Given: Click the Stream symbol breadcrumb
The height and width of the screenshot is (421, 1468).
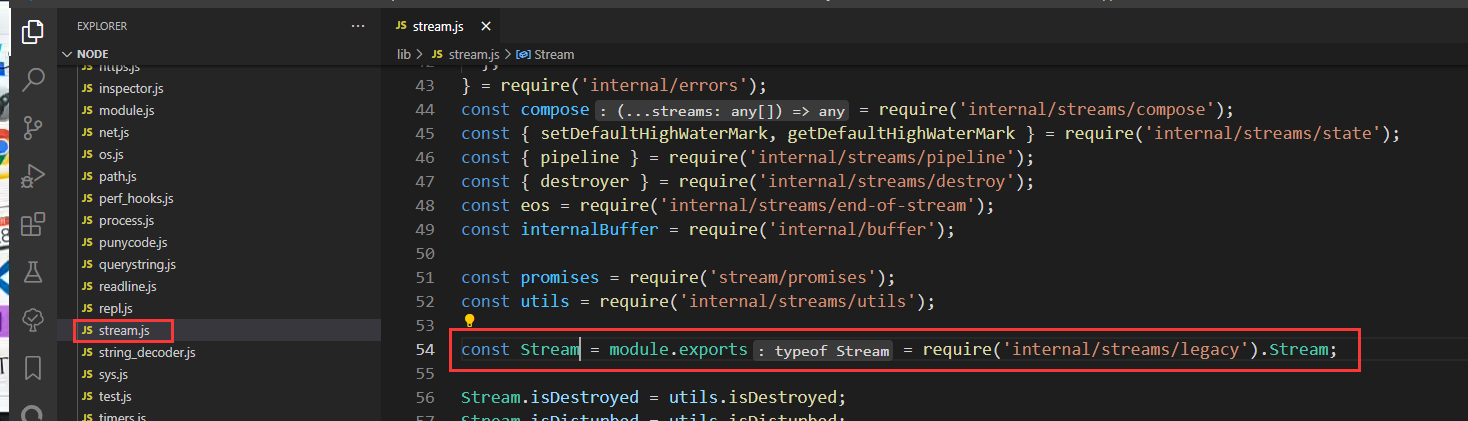Looking at the screenshot, I should click(x=553, y=54).
